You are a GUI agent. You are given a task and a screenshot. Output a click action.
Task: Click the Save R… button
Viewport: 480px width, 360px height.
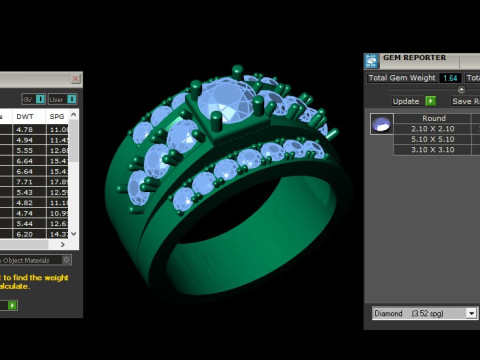tap(466, 101)
